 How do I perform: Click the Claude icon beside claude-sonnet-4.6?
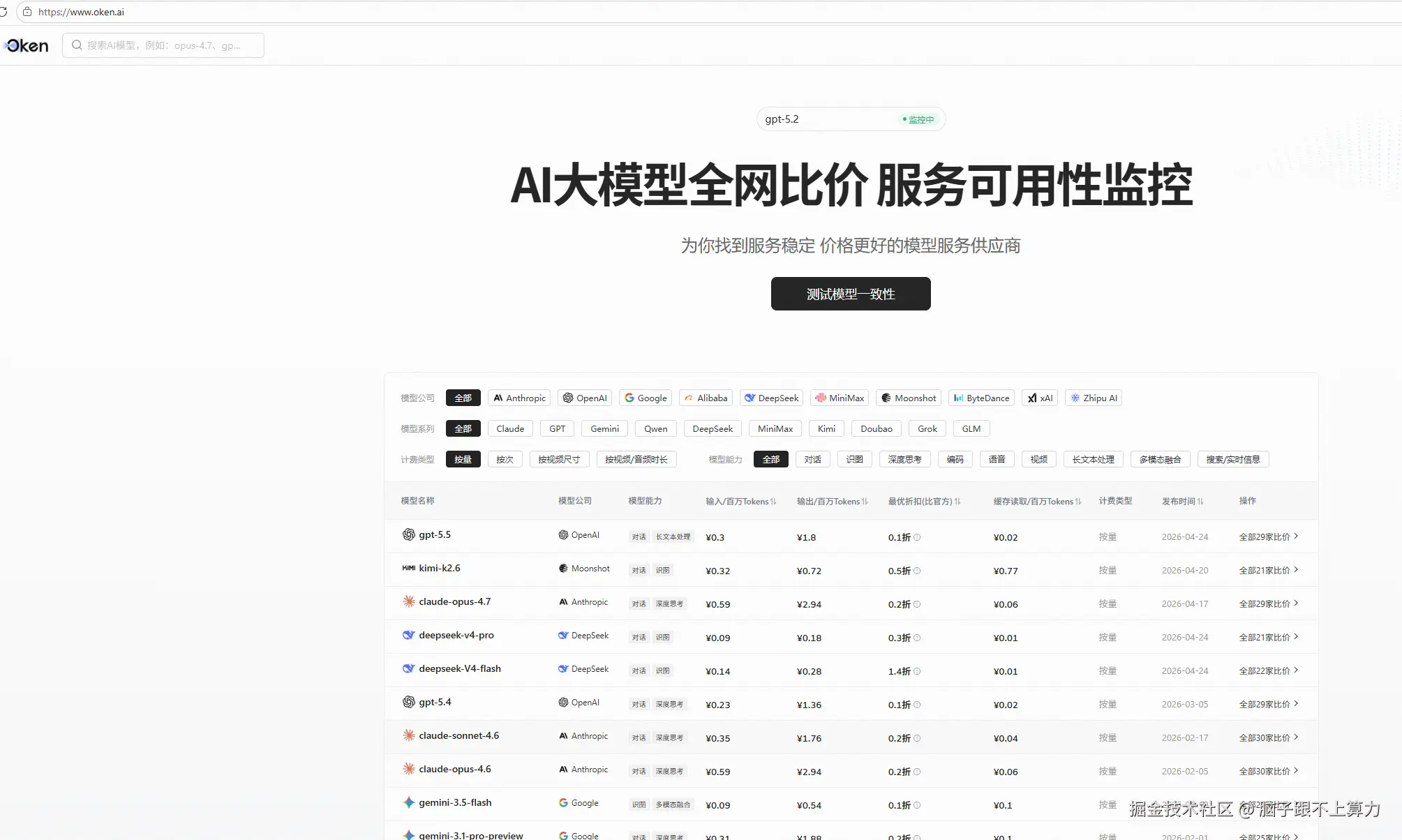[x=409, y=735]
